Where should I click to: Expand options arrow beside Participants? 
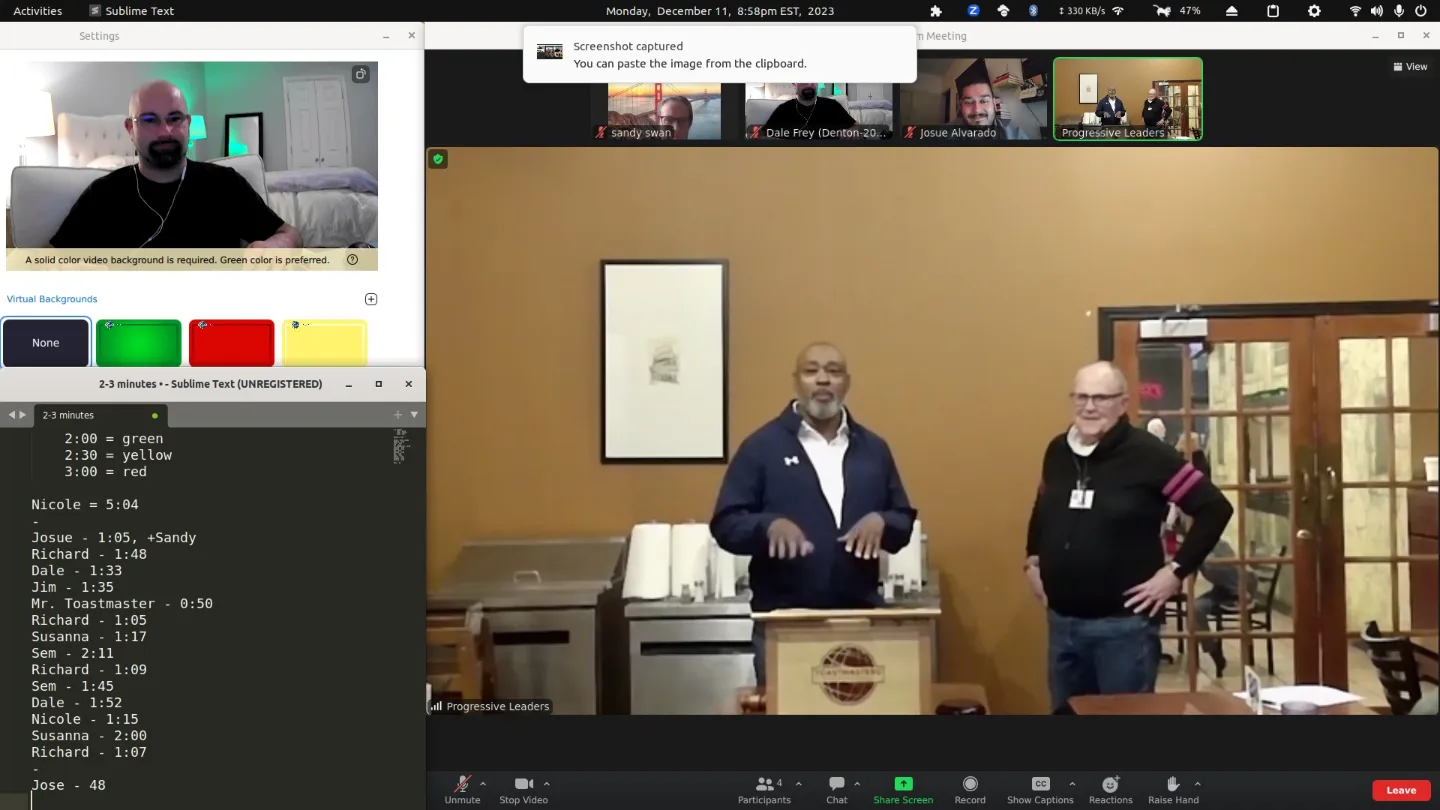click(x=798, y=784)
